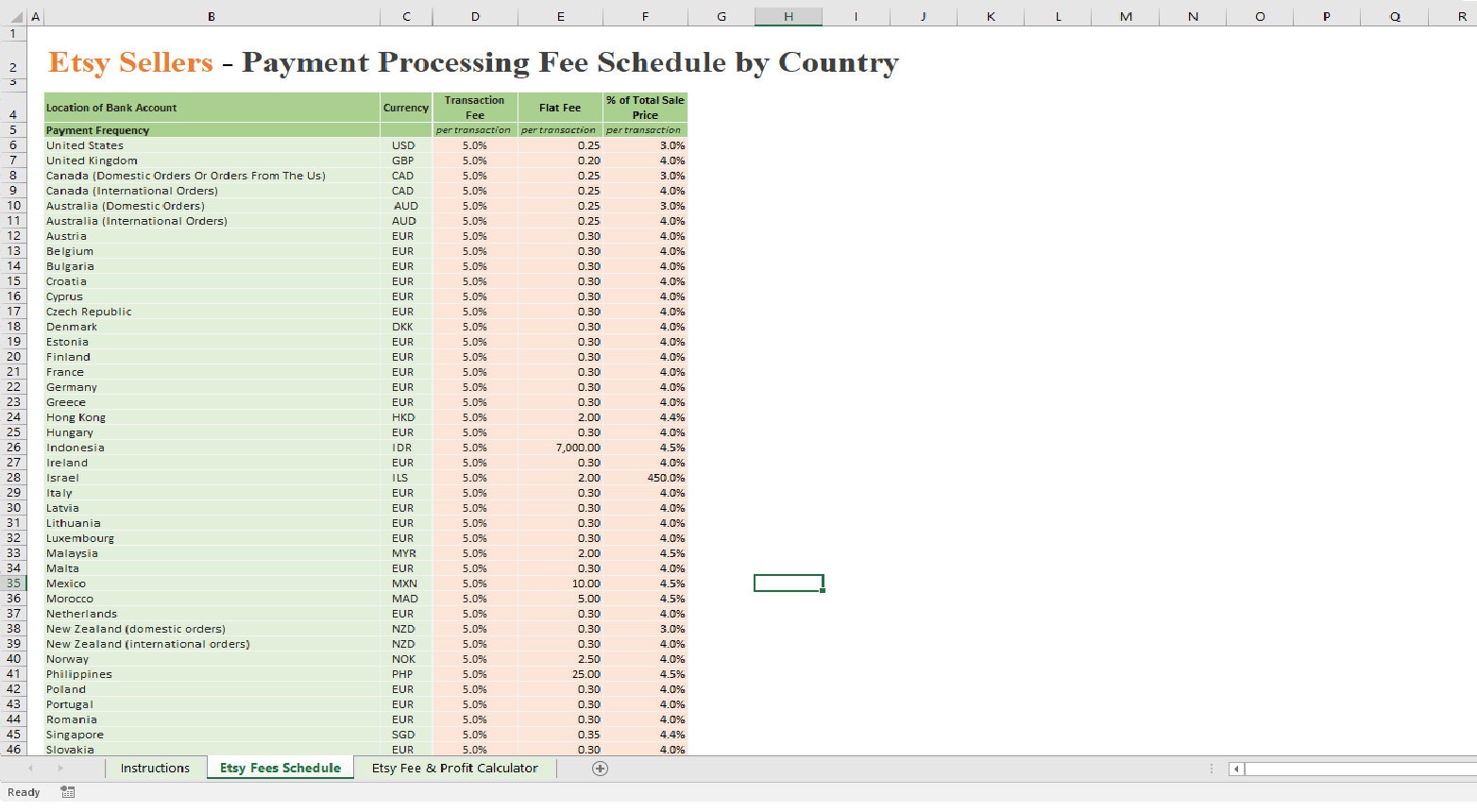Switch to the Instructions tab

coord(155,768)
